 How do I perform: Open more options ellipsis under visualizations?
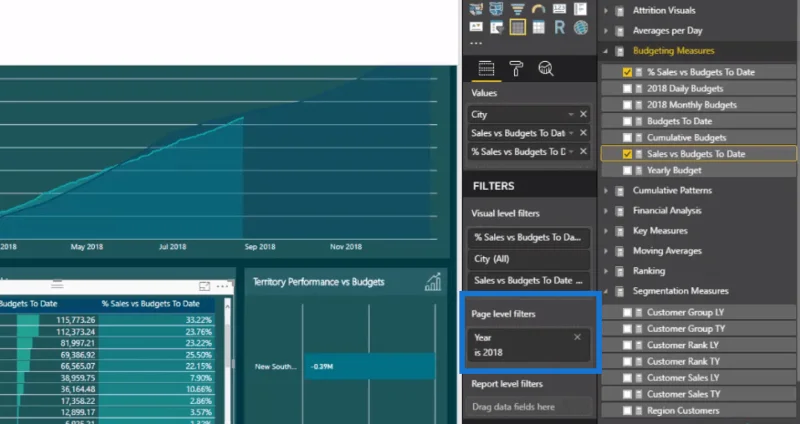coord(476,43)
